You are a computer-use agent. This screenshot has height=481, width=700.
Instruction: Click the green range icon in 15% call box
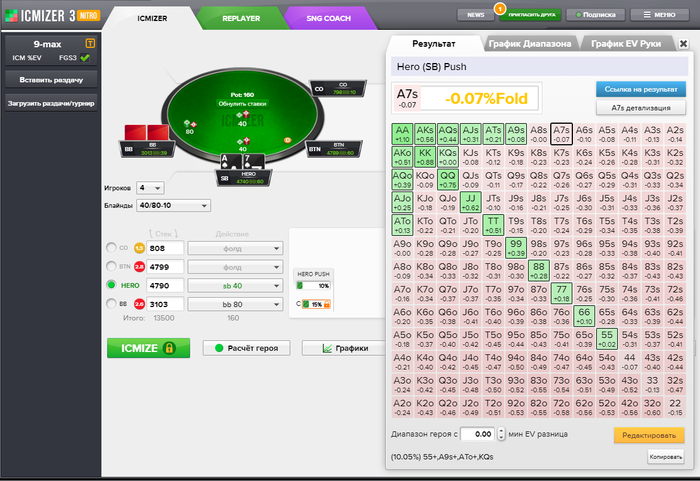click(x=306, y=304)
